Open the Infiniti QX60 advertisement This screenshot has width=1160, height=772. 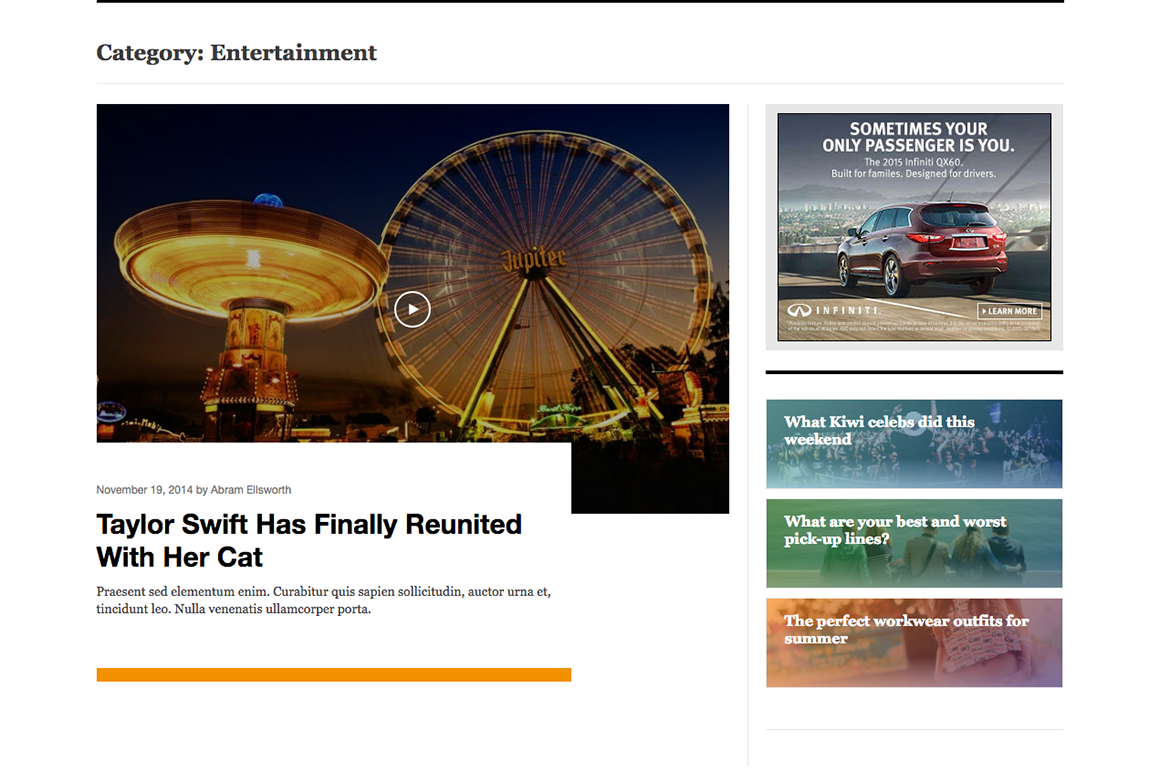(914, 227)
